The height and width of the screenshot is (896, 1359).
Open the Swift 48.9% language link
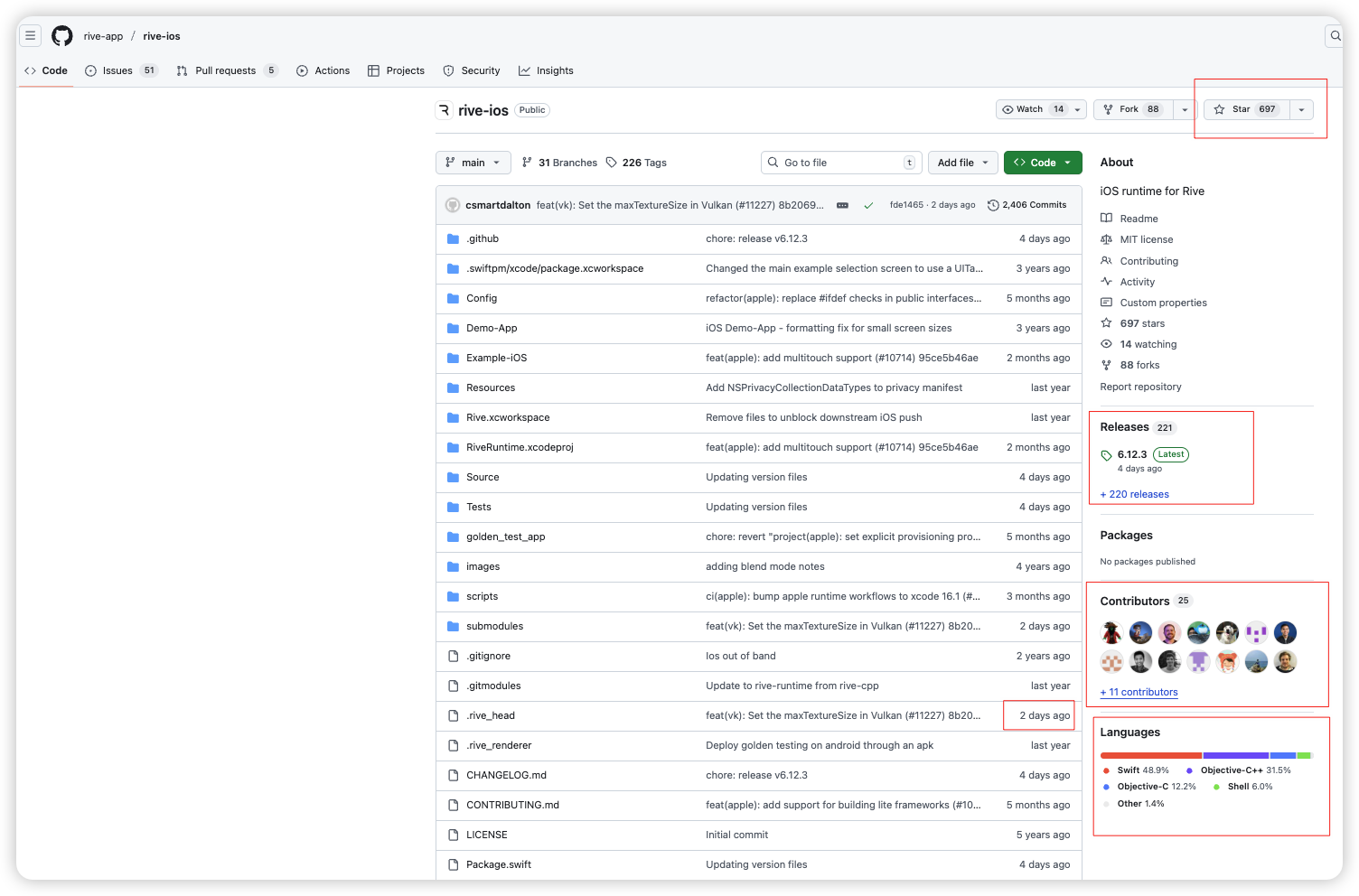[x=1137, y=770]
